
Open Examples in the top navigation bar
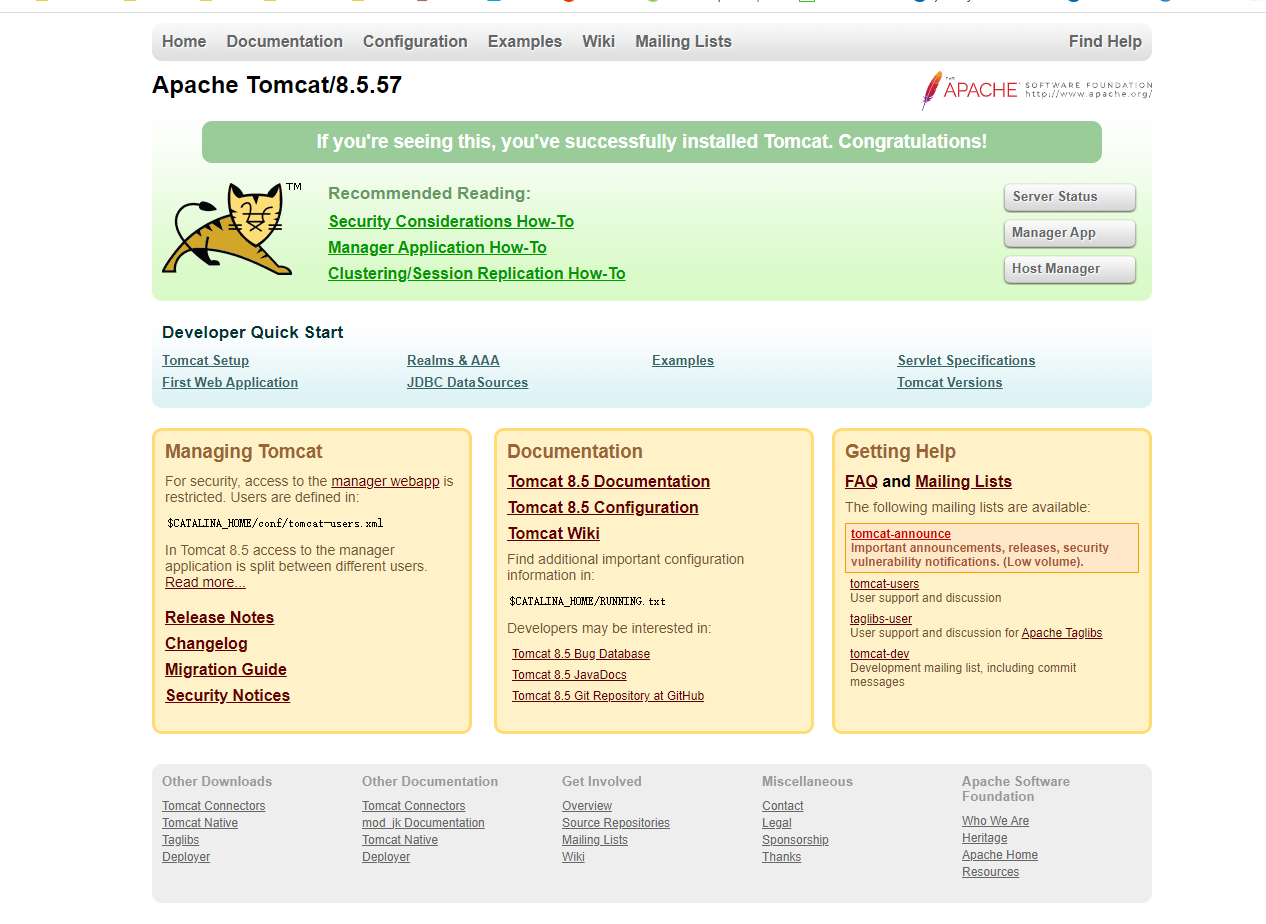525,41
